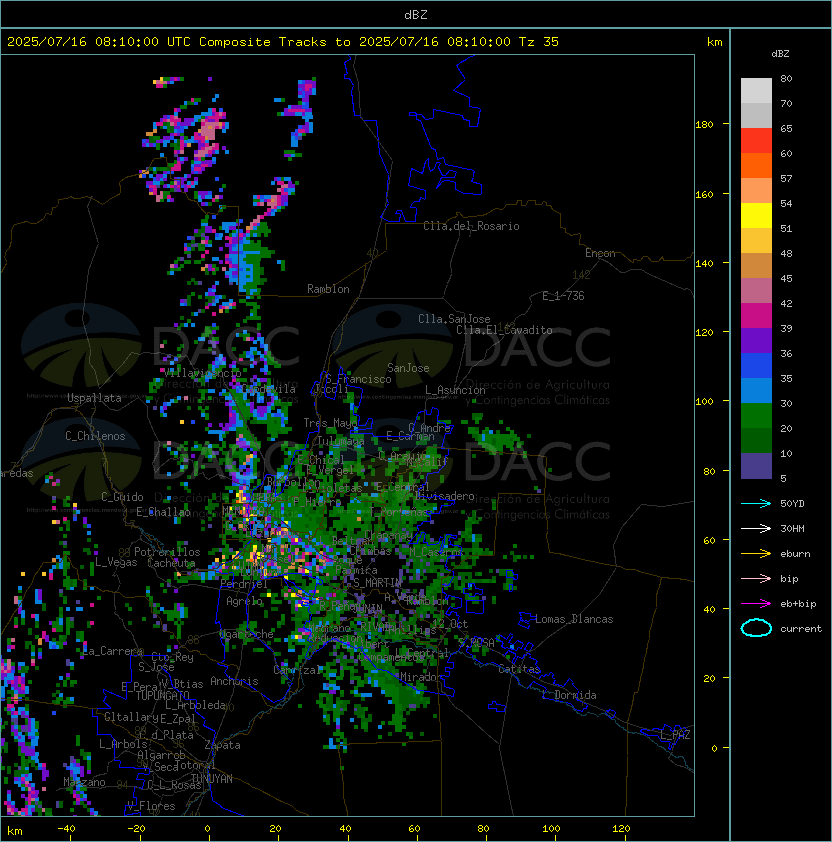Click the 120 tick on the bottom axis
Screen dimensions: 832x842
coord(621,829)
